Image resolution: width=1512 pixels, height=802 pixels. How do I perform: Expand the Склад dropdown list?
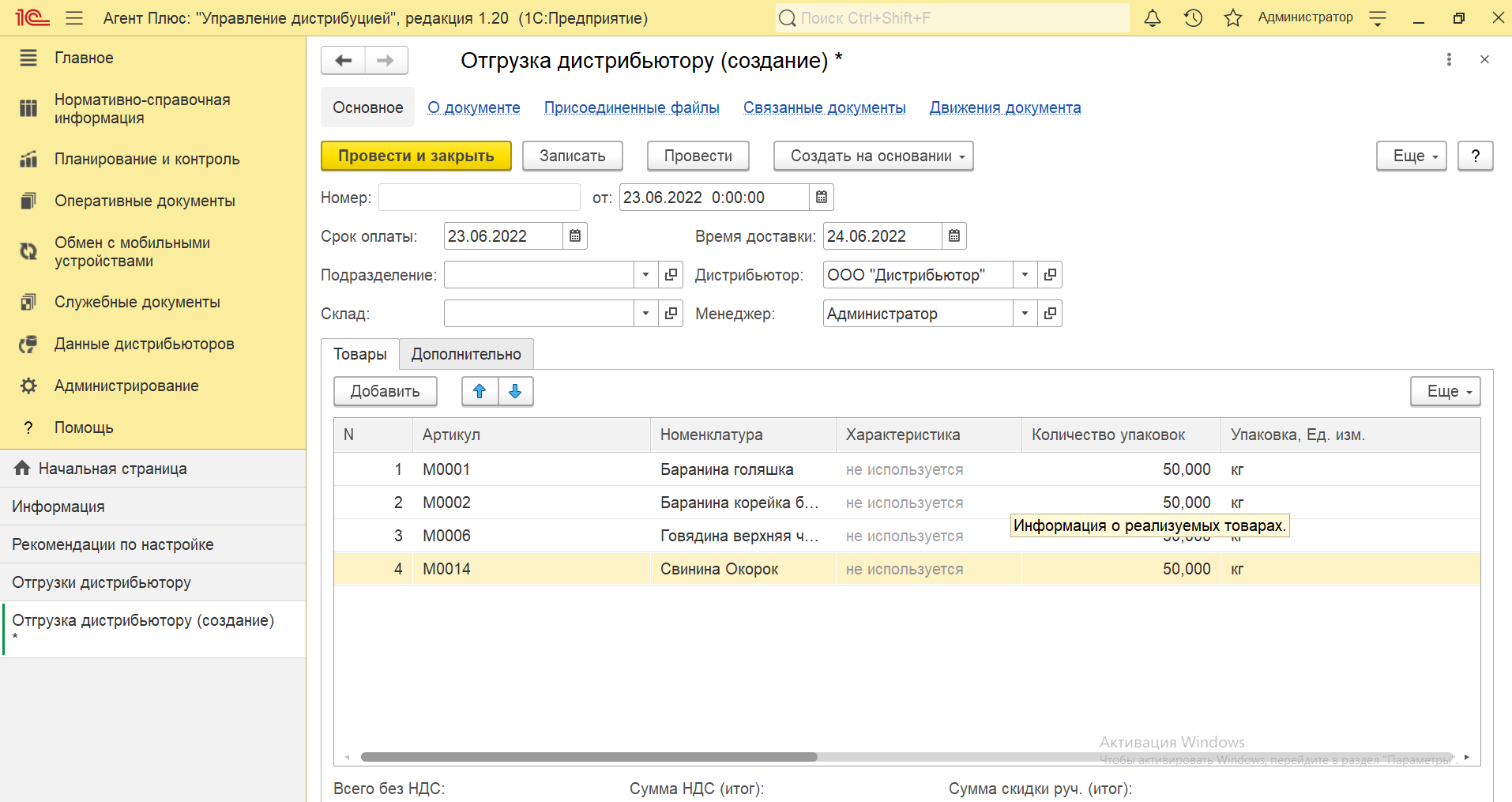pos(645,314)
